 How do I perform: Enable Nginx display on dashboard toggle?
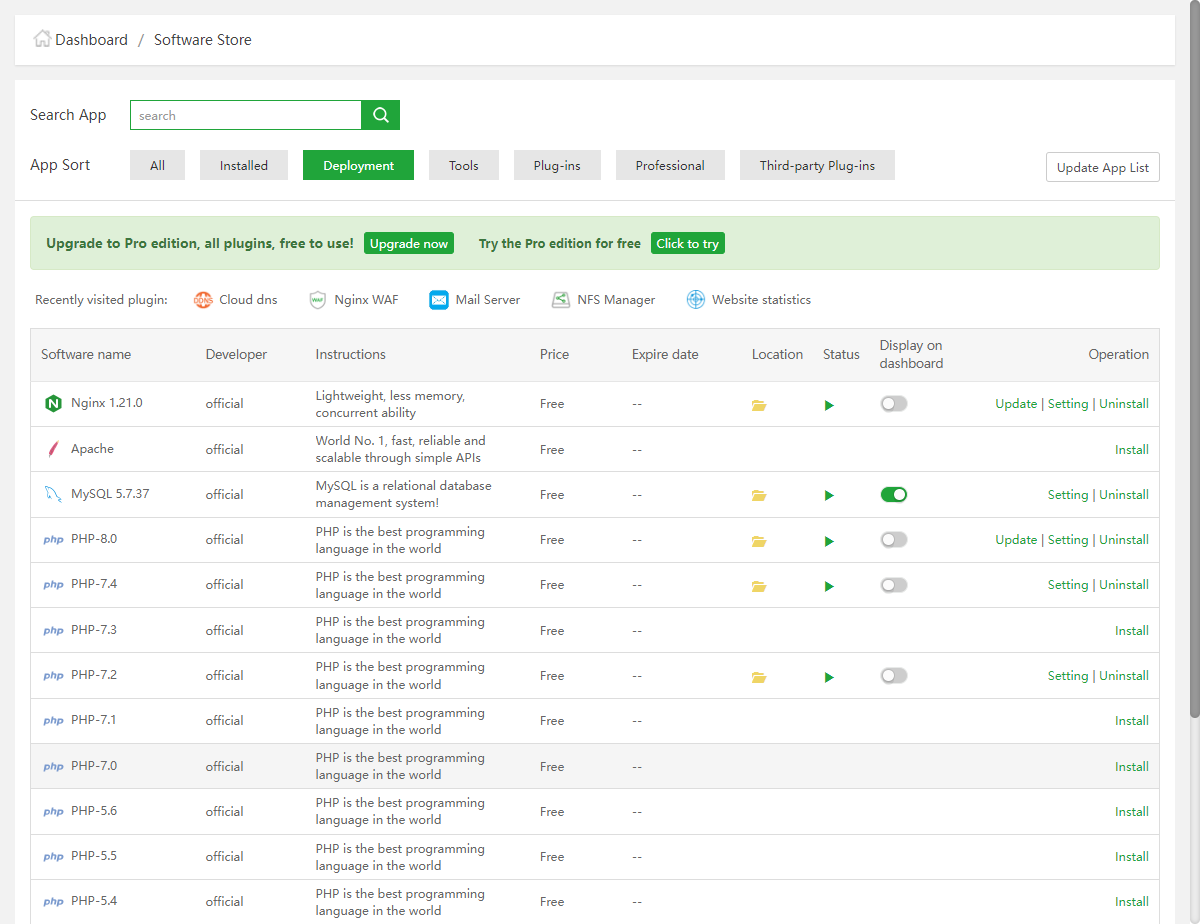[x=893, y=404]
